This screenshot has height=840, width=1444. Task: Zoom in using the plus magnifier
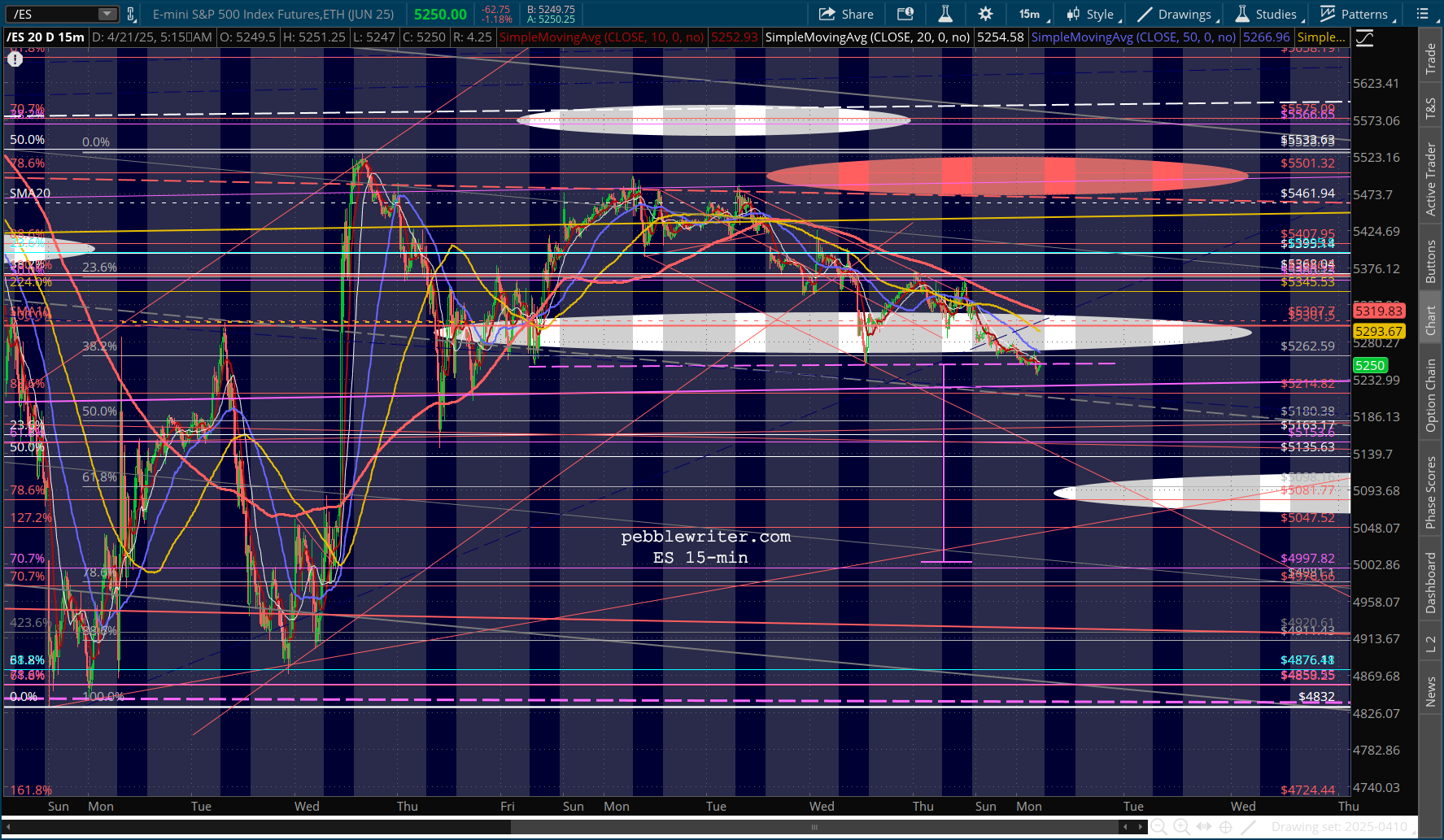click(1181, 827)
